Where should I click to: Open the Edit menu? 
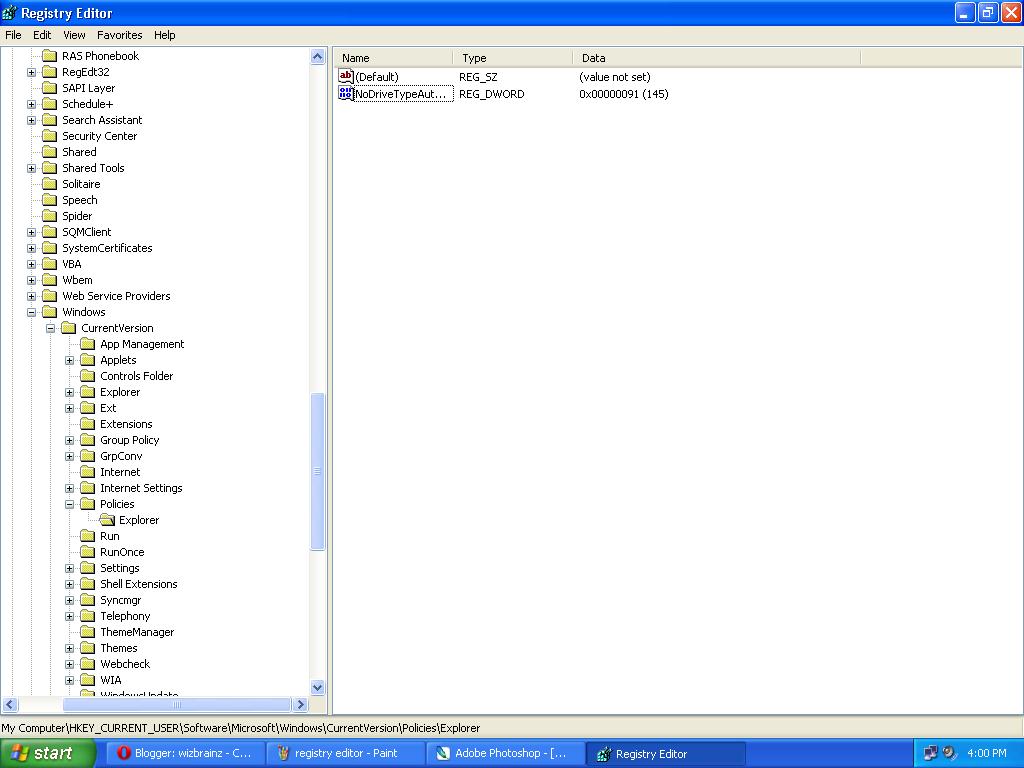[x=42, y=35]
